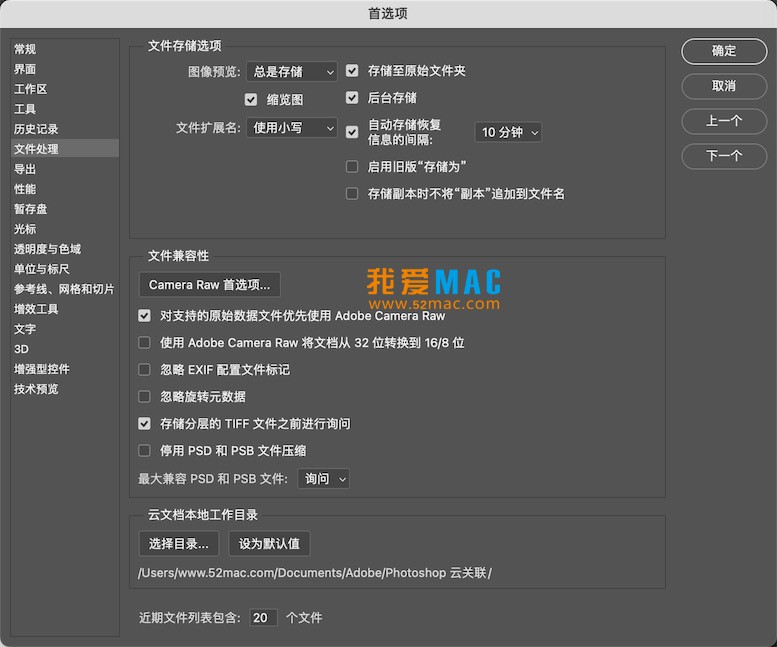Open the 文件扩展名 dropdown
The height and width of the screenshot is (647, 777).
(292, 128)
